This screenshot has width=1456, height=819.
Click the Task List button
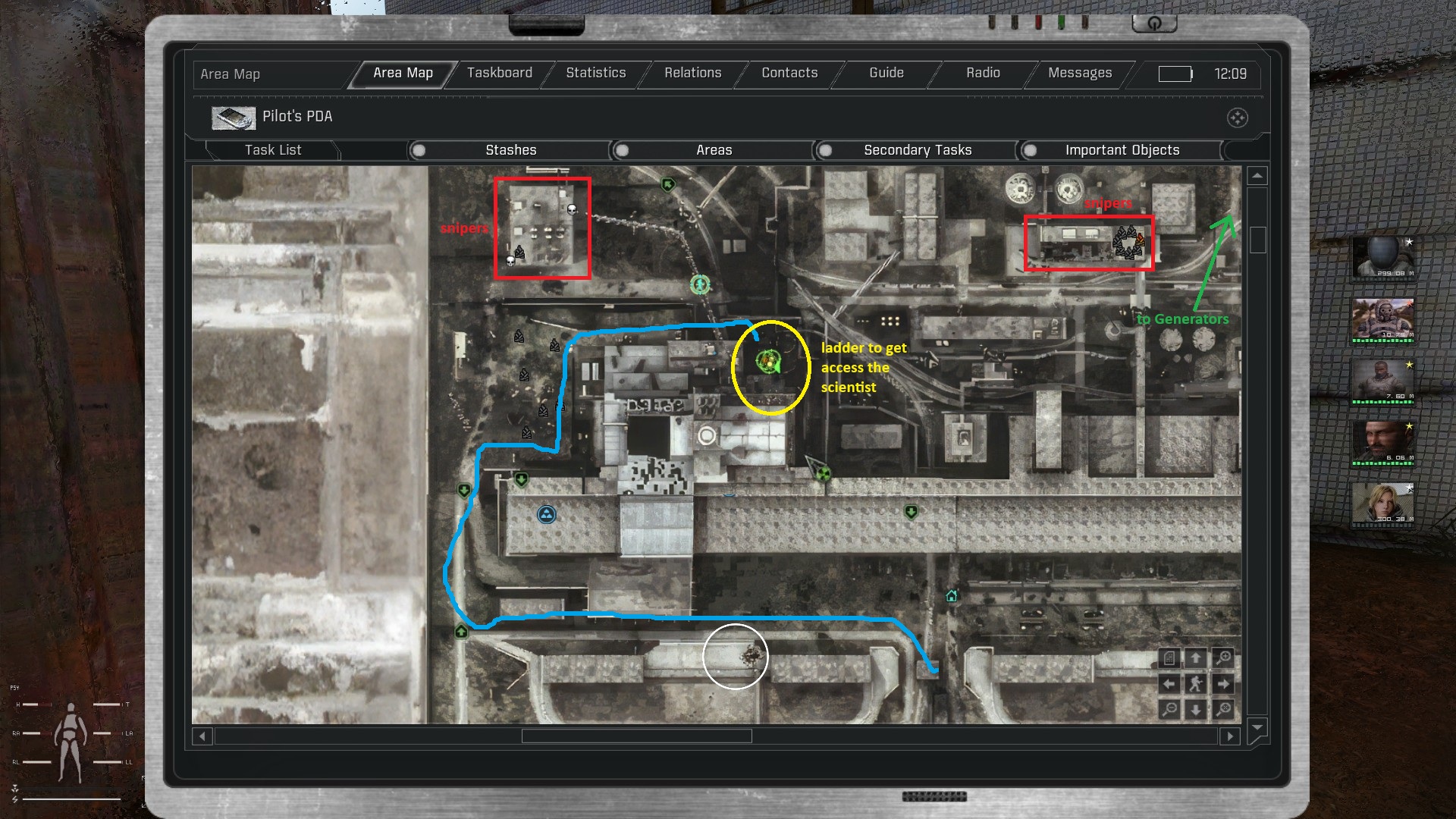pyautogui.click(x=273, y=150)
